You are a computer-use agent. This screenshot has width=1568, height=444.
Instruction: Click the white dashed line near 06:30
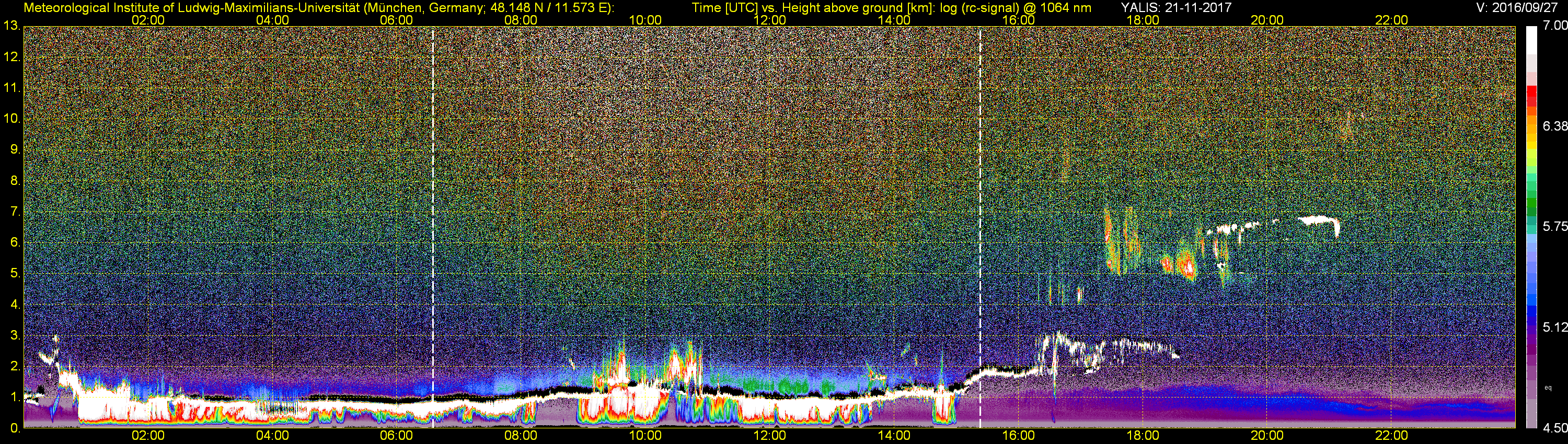point(433,227)
